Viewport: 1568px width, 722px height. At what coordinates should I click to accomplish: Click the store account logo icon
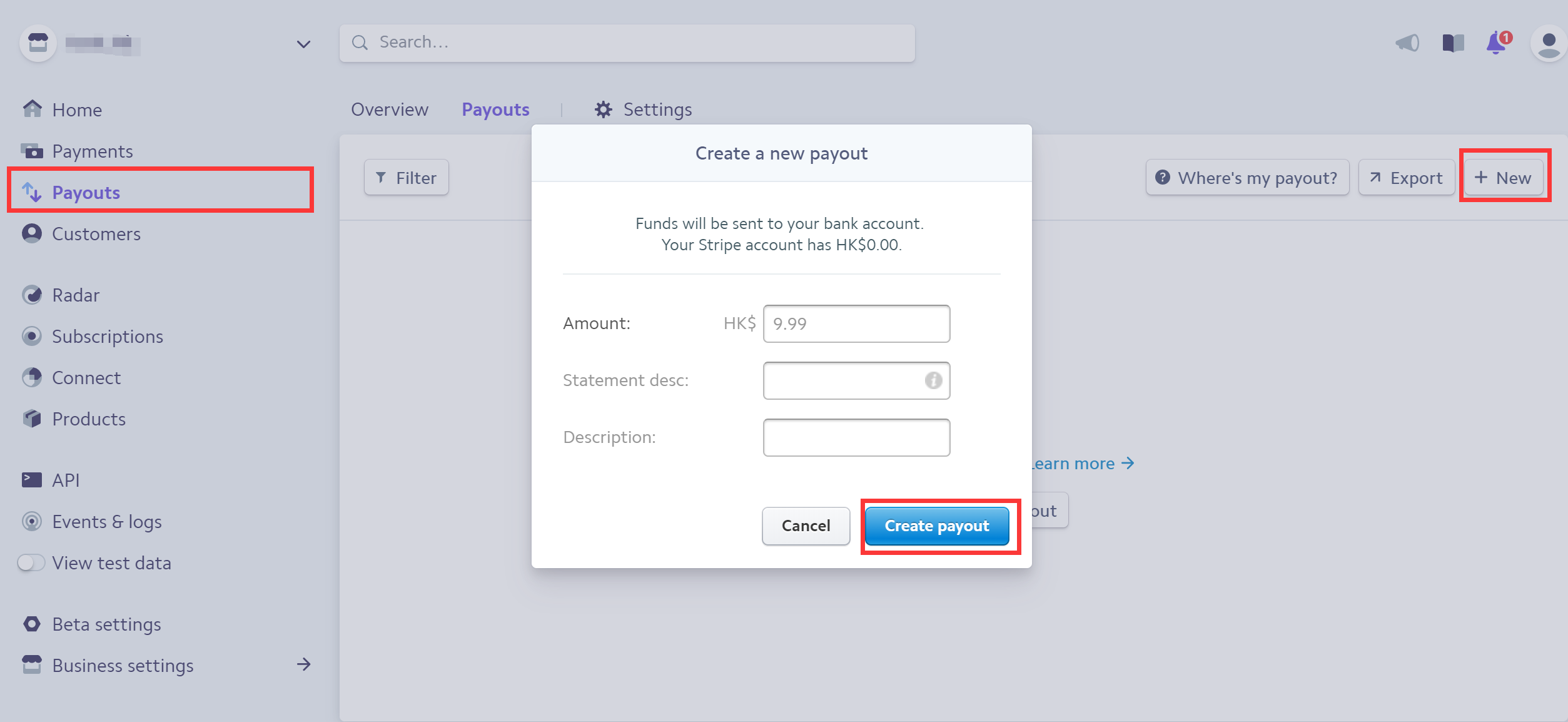click(x=38, y=43)
